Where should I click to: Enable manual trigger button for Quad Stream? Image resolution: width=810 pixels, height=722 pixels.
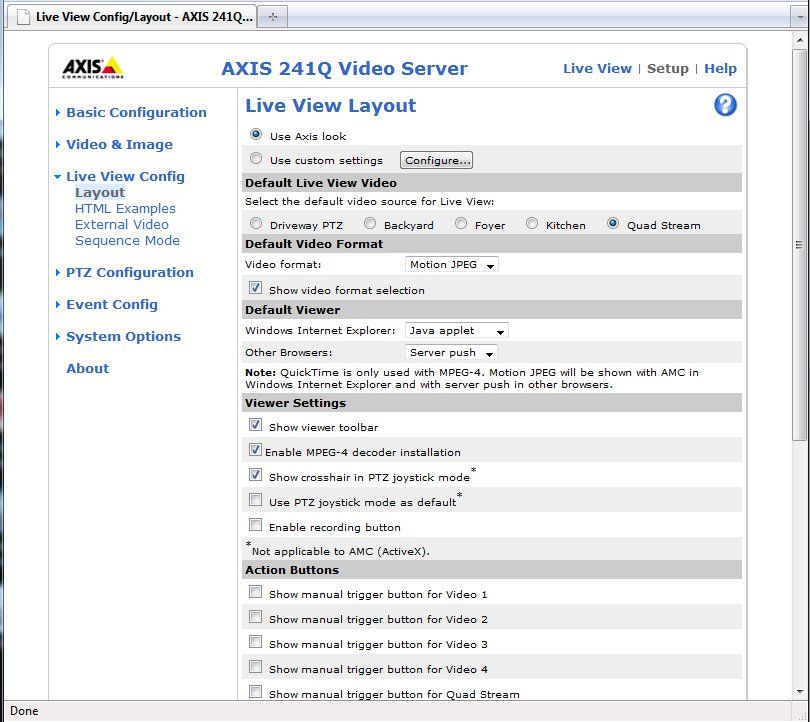click(255, 692)
